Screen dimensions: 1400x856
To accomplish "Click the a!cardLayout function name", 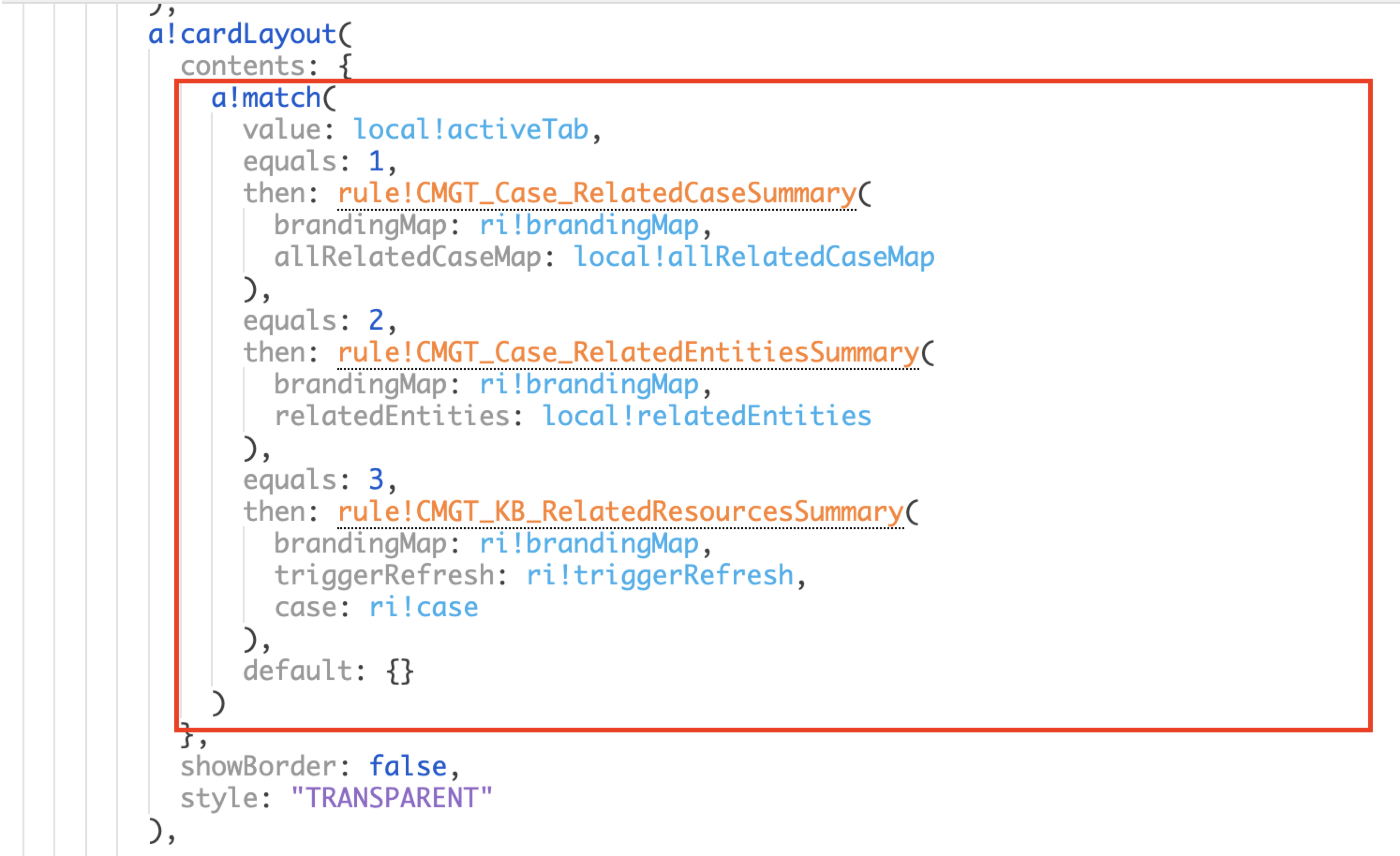I will coord(243,34).
